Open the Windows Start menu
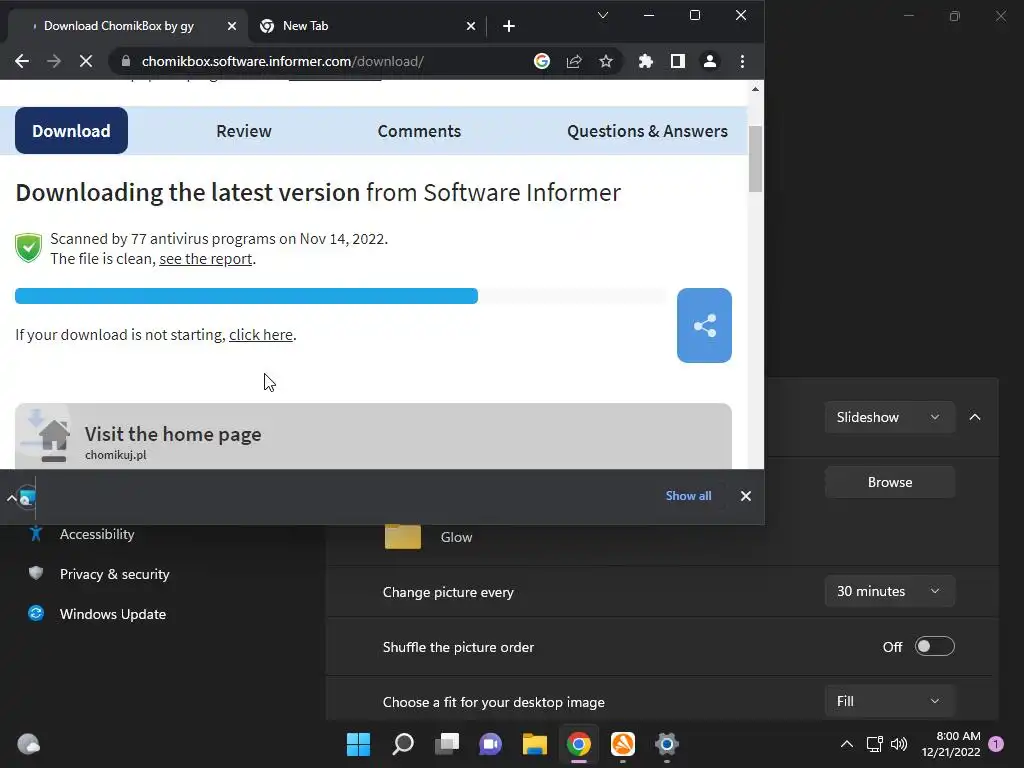The image size is (1024, 768). click(x=358, y=744)
